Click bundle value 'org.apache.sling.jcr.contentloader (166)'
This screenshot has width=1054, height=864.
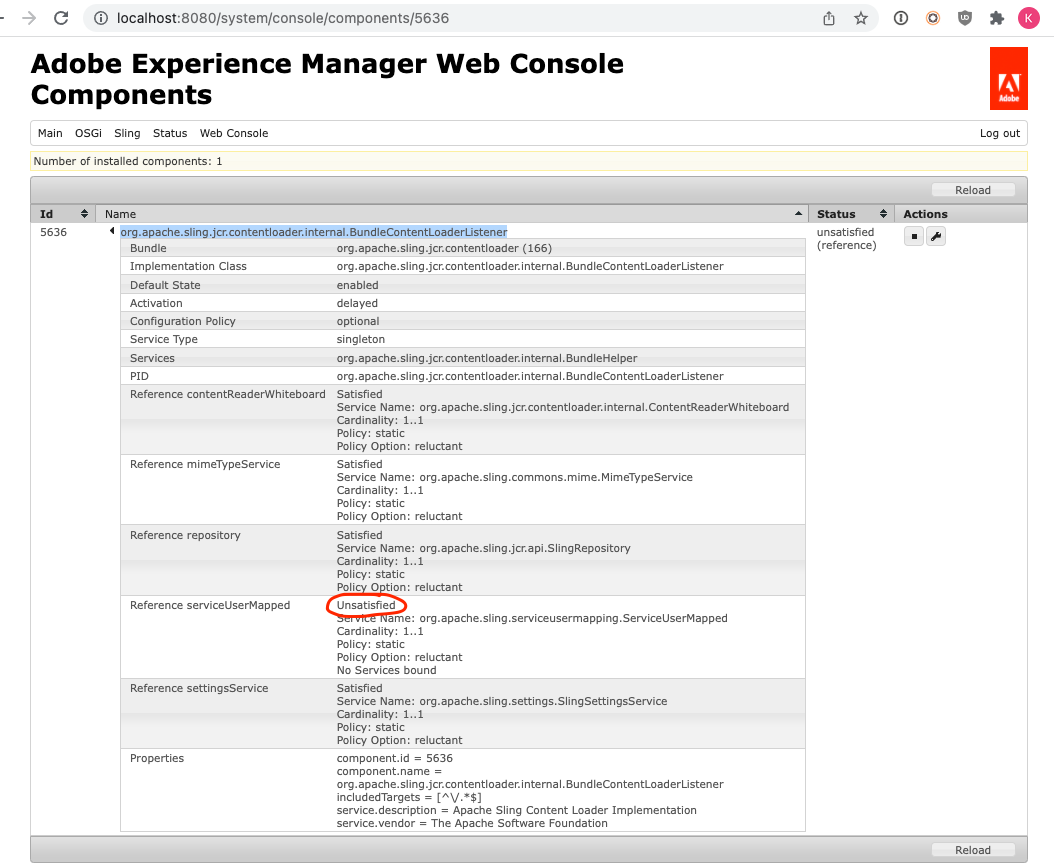tap(444, 248)
